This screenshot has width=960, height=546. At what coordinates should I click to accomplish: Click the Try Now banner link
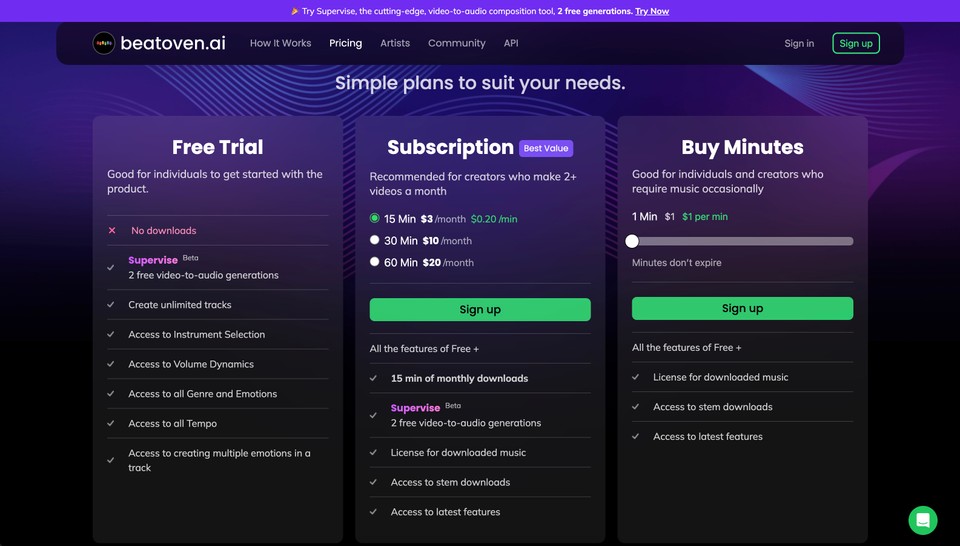652,11
